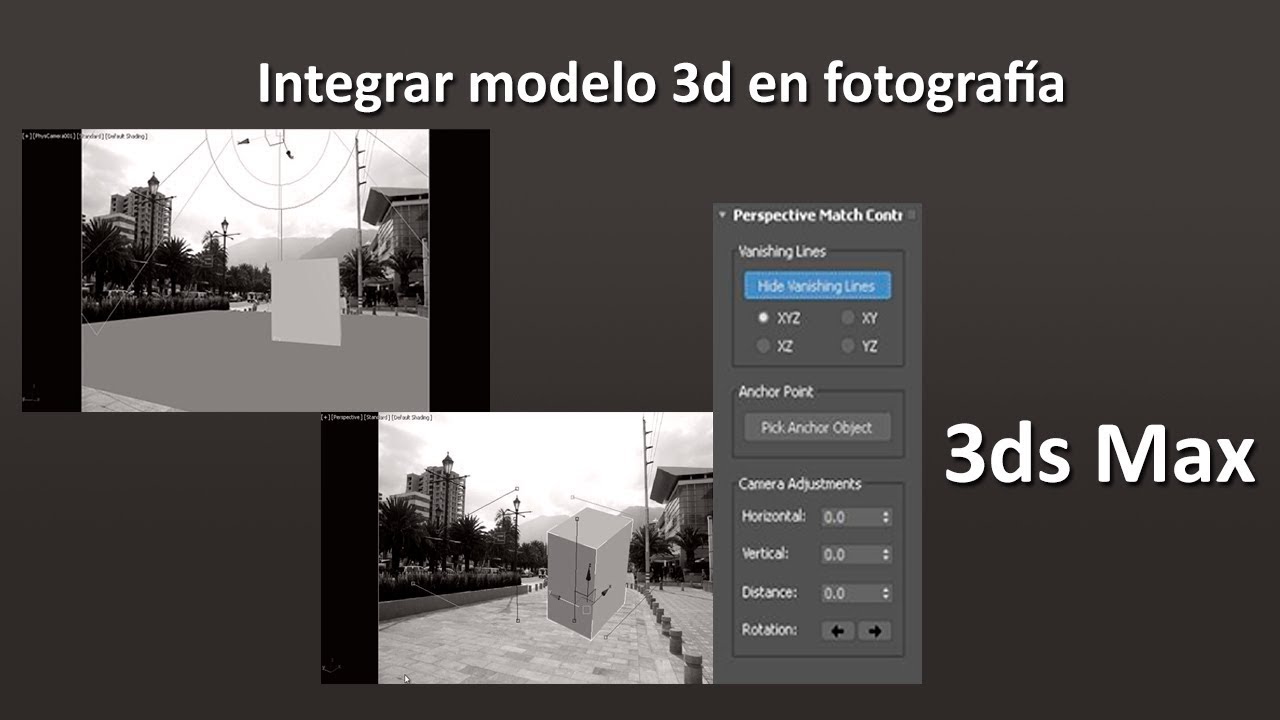Adjust the Distance spinner arrows
Image resolution: width=1280 pixels, height=720 pixels.
(x=886, y=593)
